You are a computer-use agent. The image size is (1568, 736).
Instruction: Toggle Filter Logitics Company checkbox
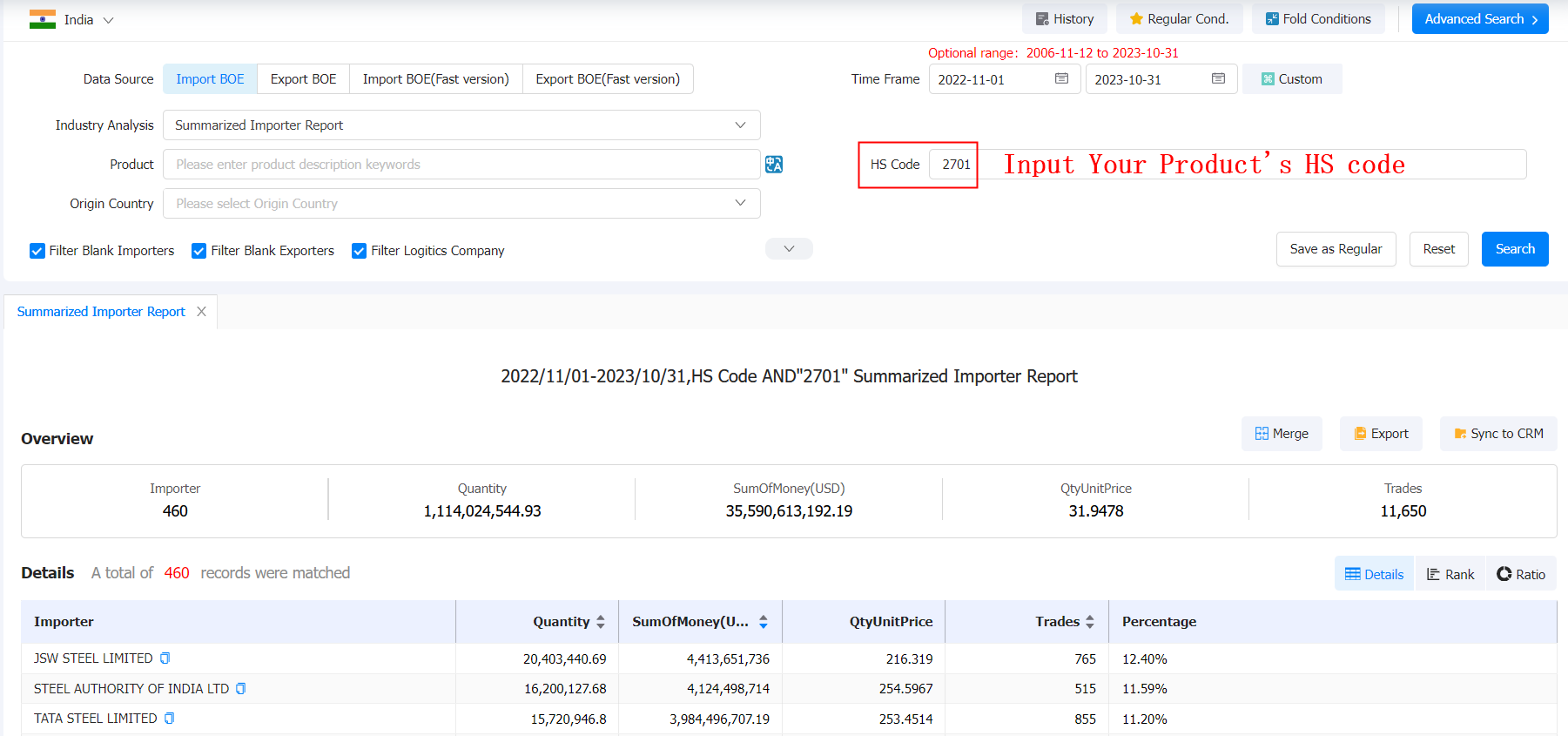click(x=359, y=251)
